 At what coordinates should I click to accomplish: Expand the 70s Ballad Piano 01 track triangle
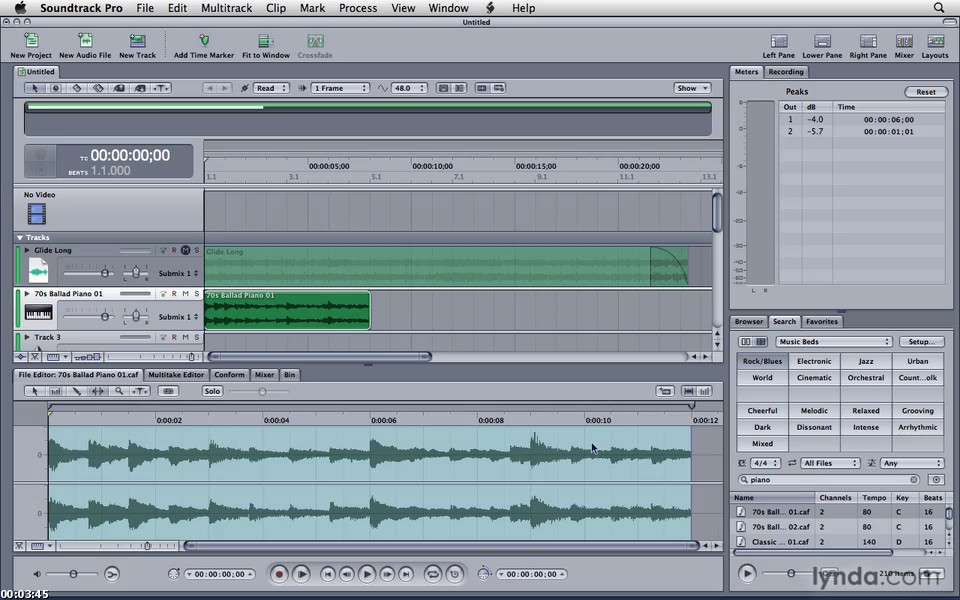point(27,294)
